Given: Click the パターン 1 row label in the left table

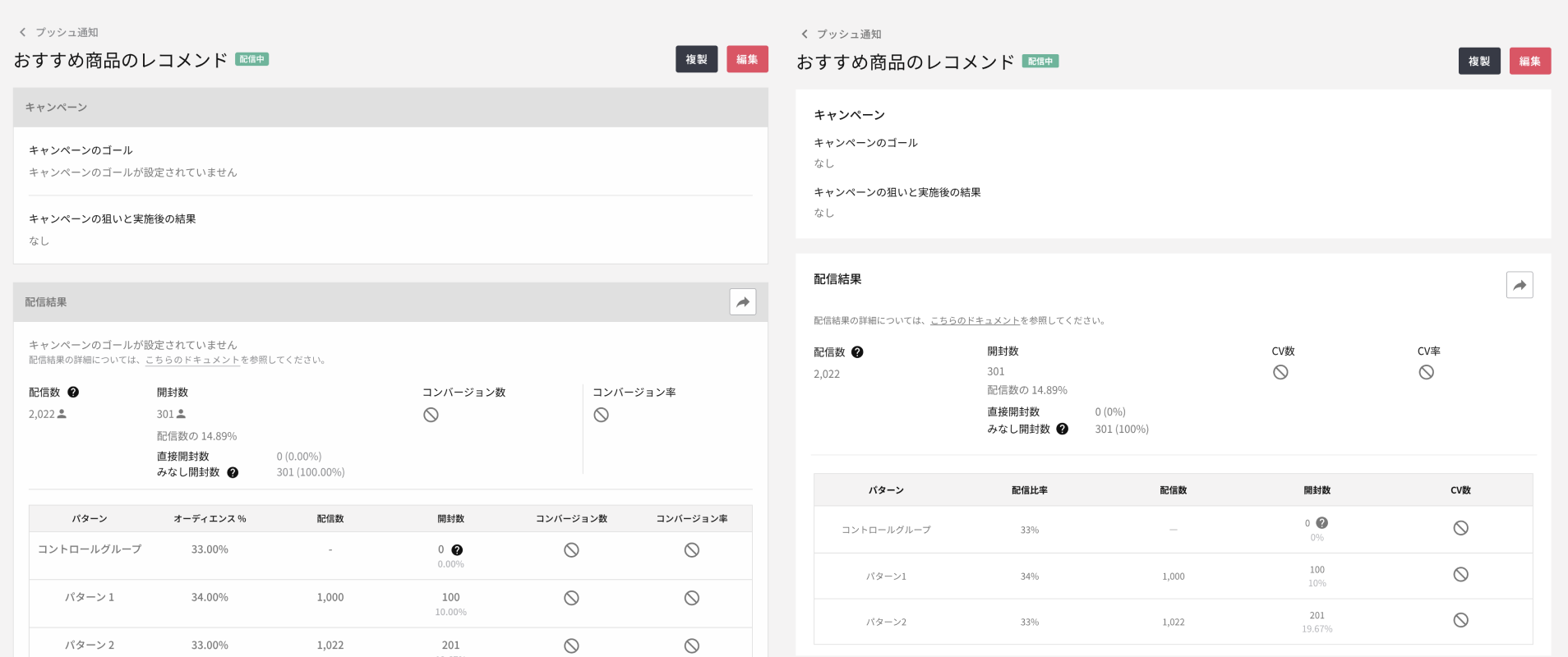Looking at the screenshot, I should [90, 598].
